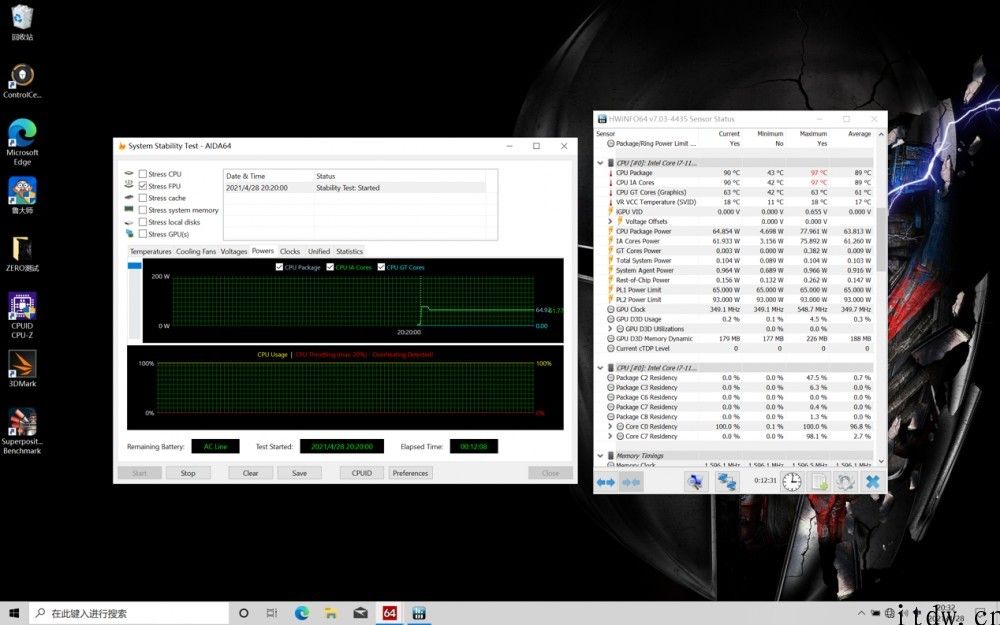This screenshot has width=1000, height=625.
Task: Open the 3DMark desktop shortcut
Action: coord(22,369)
